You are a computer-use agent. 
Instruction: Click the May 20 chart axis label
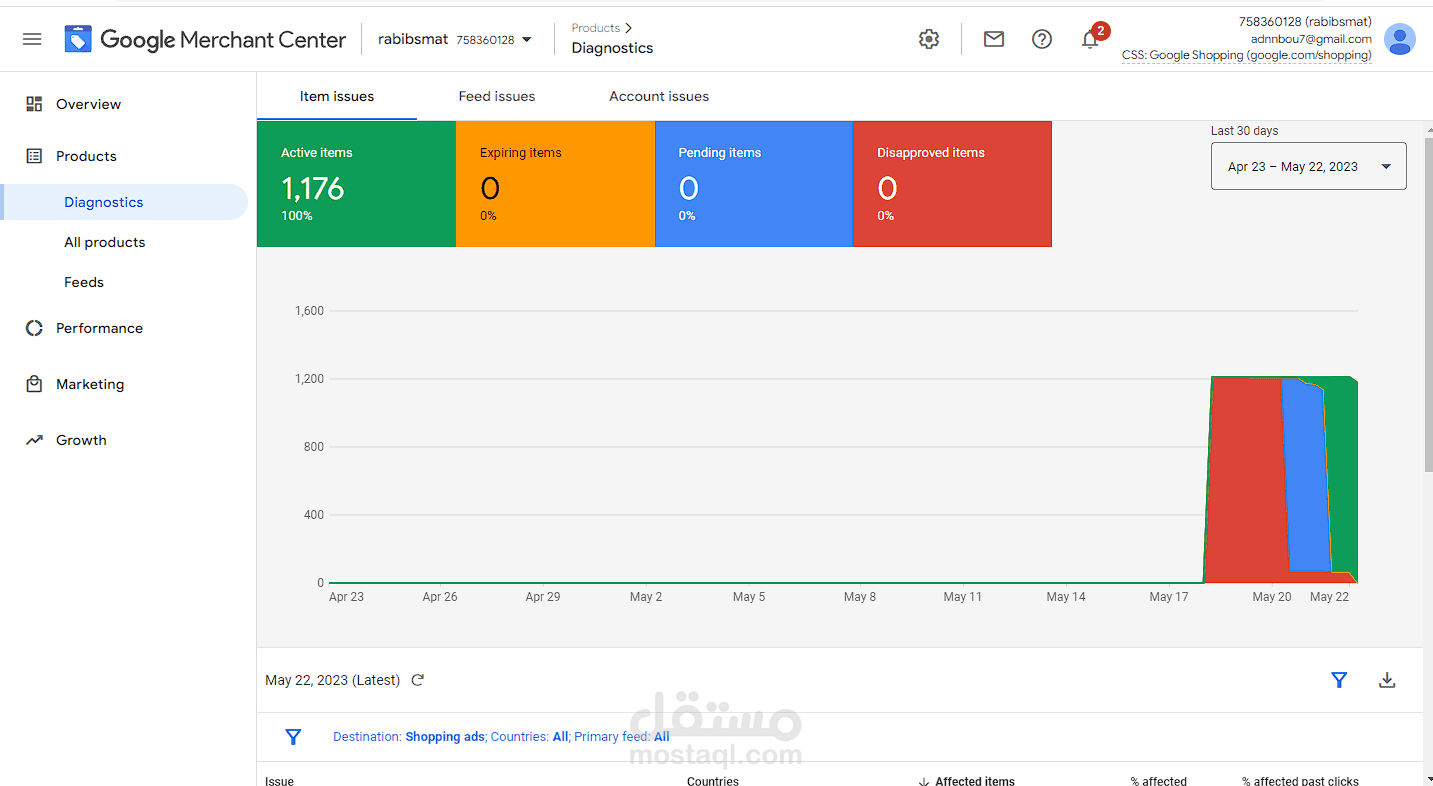click(1272, 597)
